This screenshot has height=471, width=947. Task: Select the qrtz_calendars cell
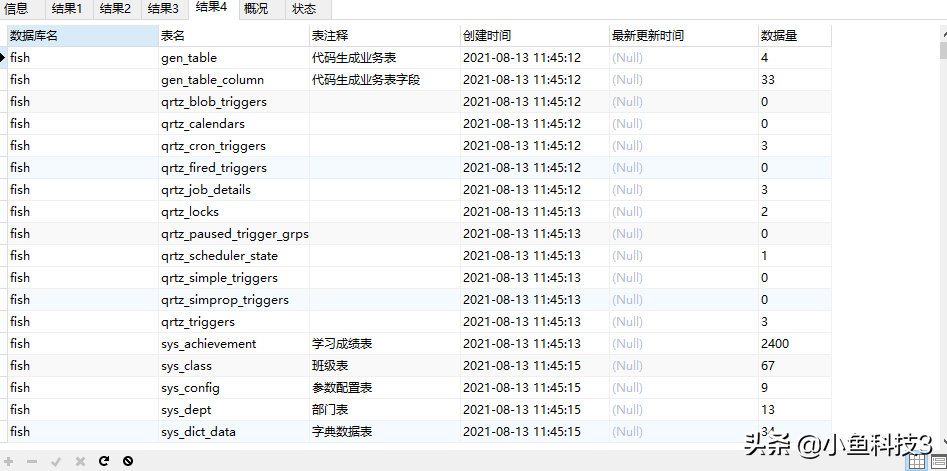click(234, 124)
